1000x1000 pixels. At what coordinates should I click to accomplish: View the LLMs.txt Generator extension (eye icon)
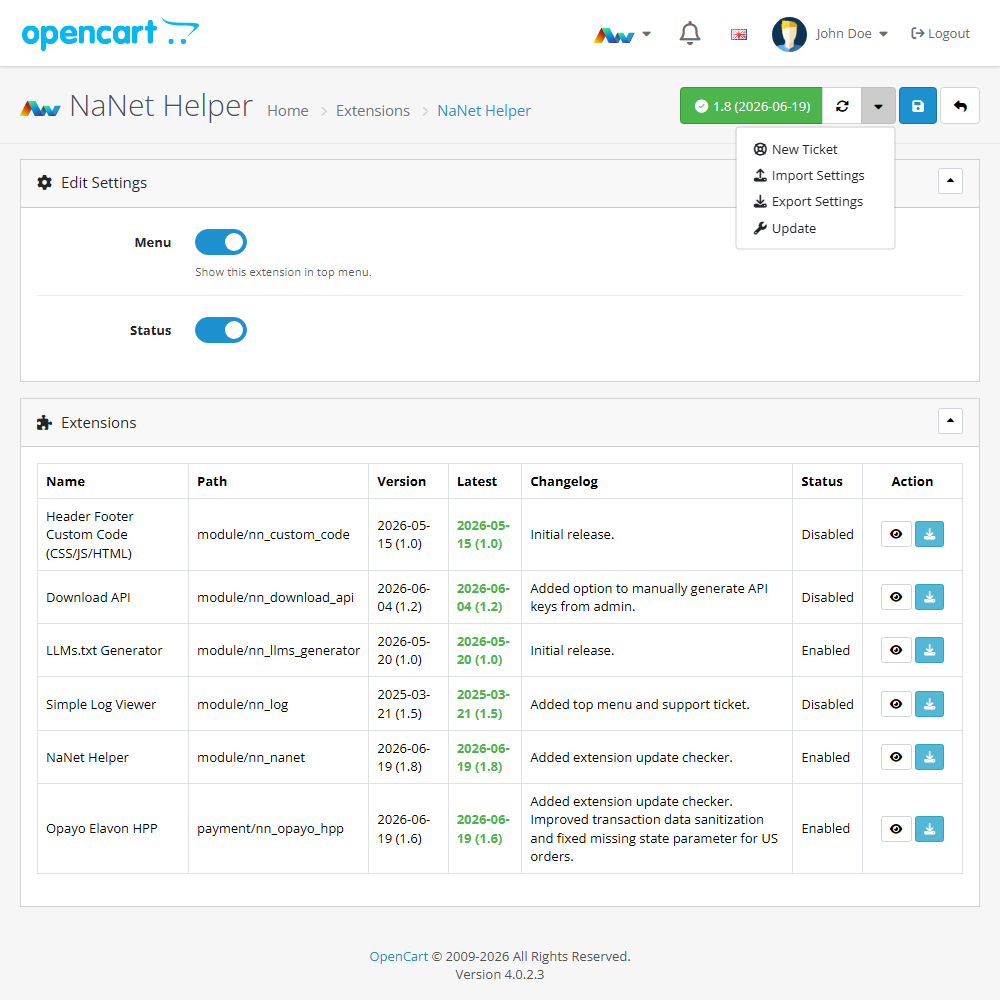tap(896, 650)
